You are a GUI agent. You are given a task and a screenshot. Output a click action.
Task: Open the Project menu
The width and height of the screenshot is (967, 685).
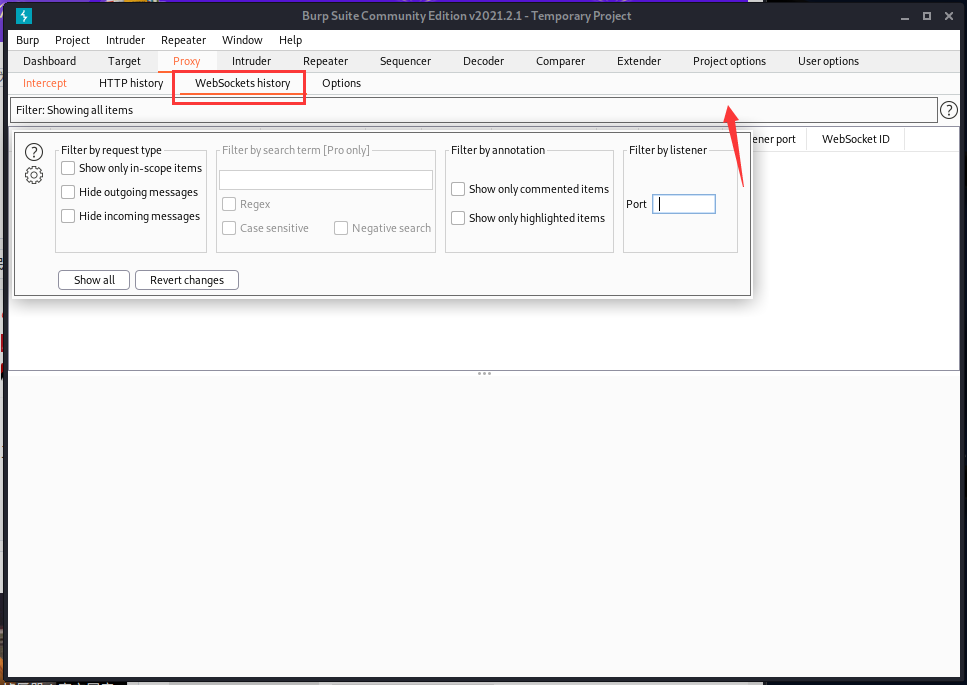click(x=72, y=40)
